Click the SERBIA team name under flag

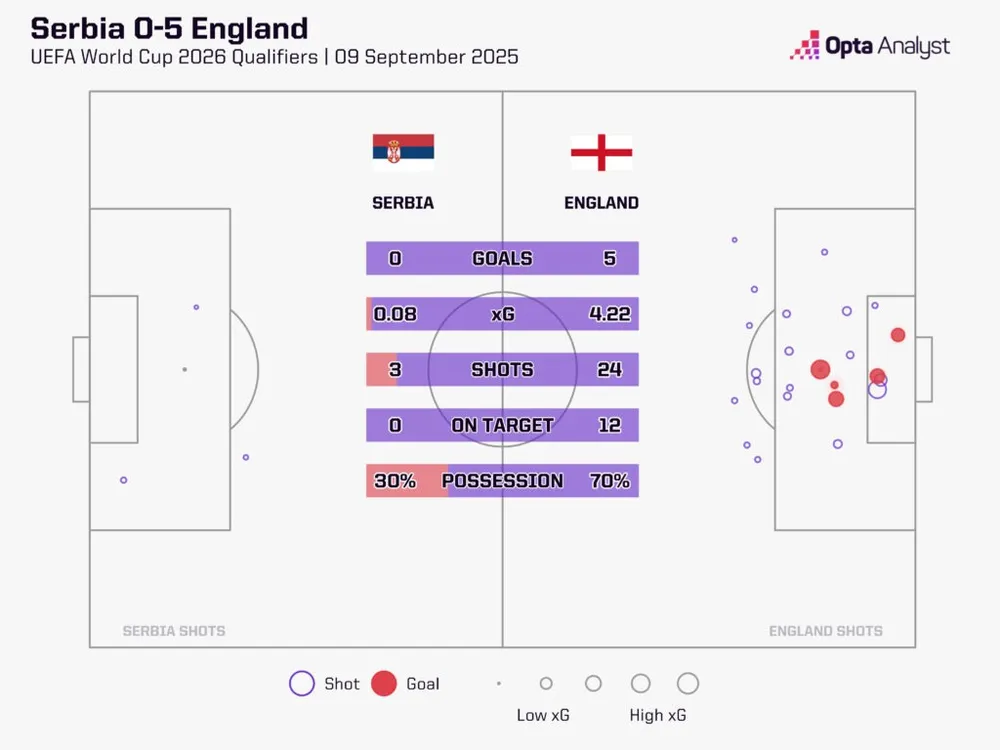(403, 203)
